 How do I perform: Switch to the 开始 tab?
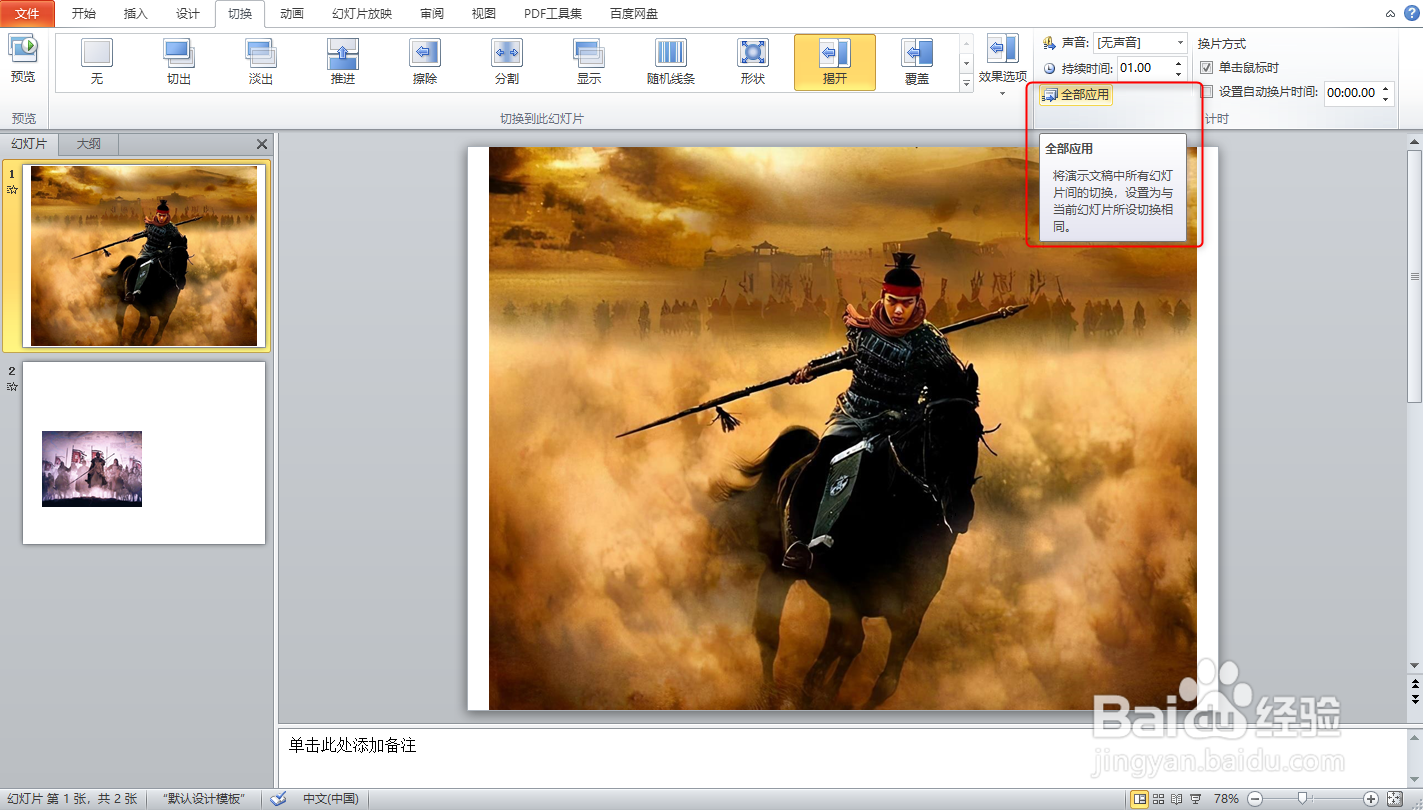(84, 14)
